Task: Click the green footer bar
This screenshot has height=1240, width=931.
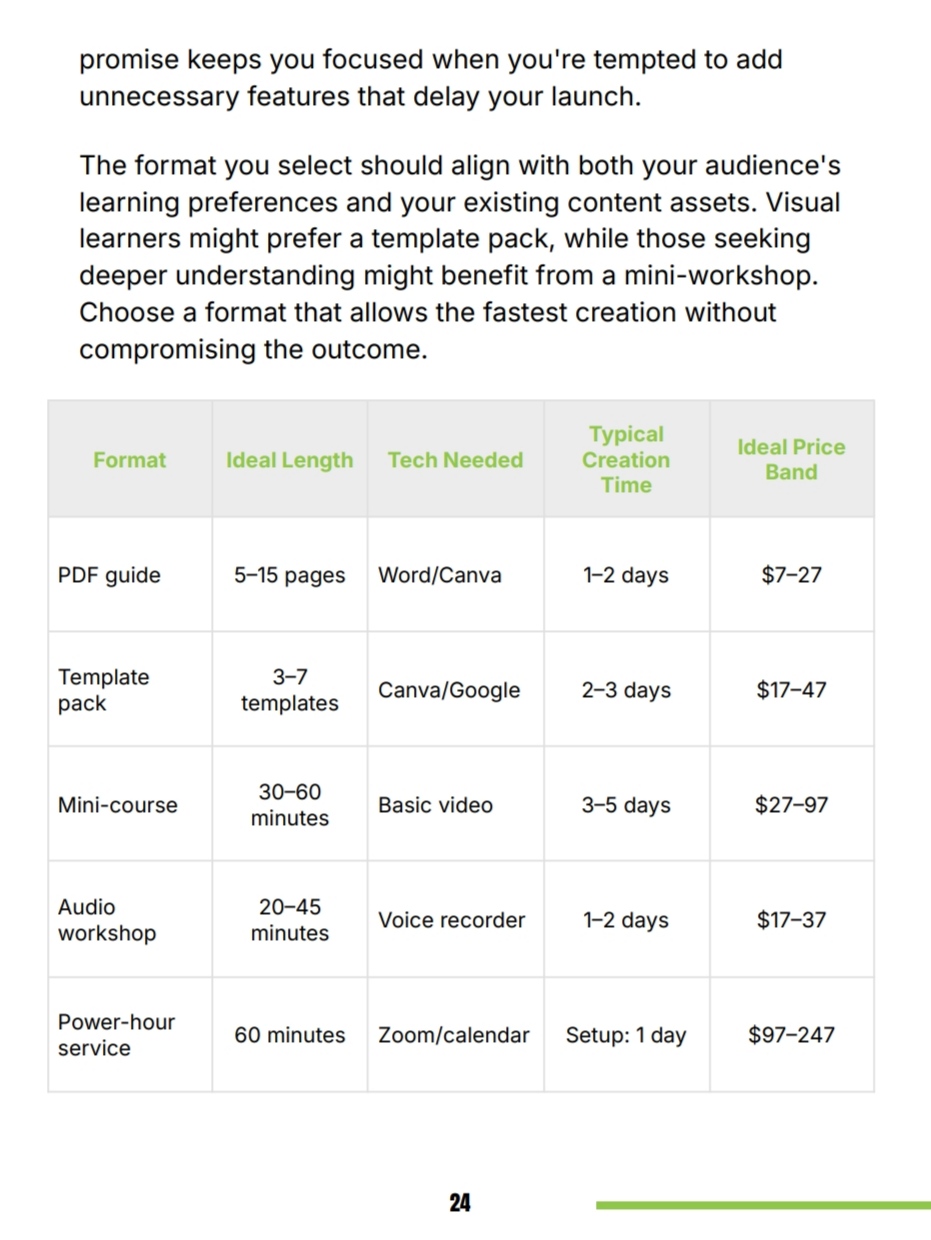Action: (763, 1205)
